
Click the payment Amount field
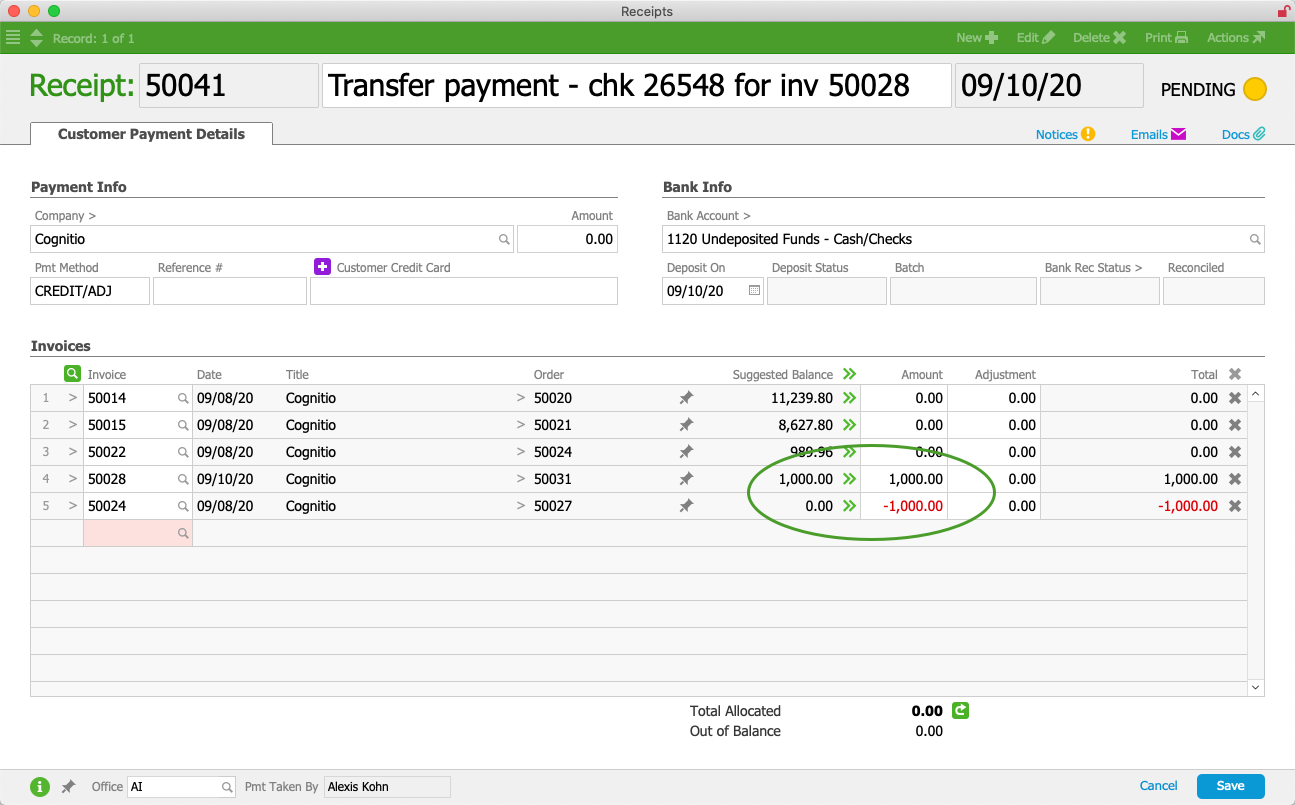coord(567,239)
